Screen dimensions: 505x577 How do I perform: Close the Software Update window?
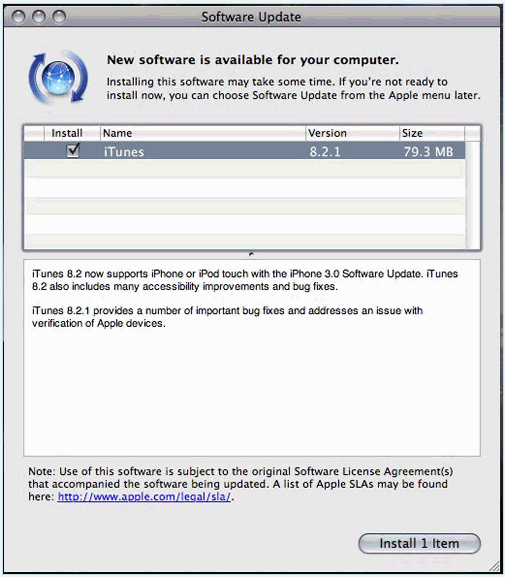[x=18, y=17]
